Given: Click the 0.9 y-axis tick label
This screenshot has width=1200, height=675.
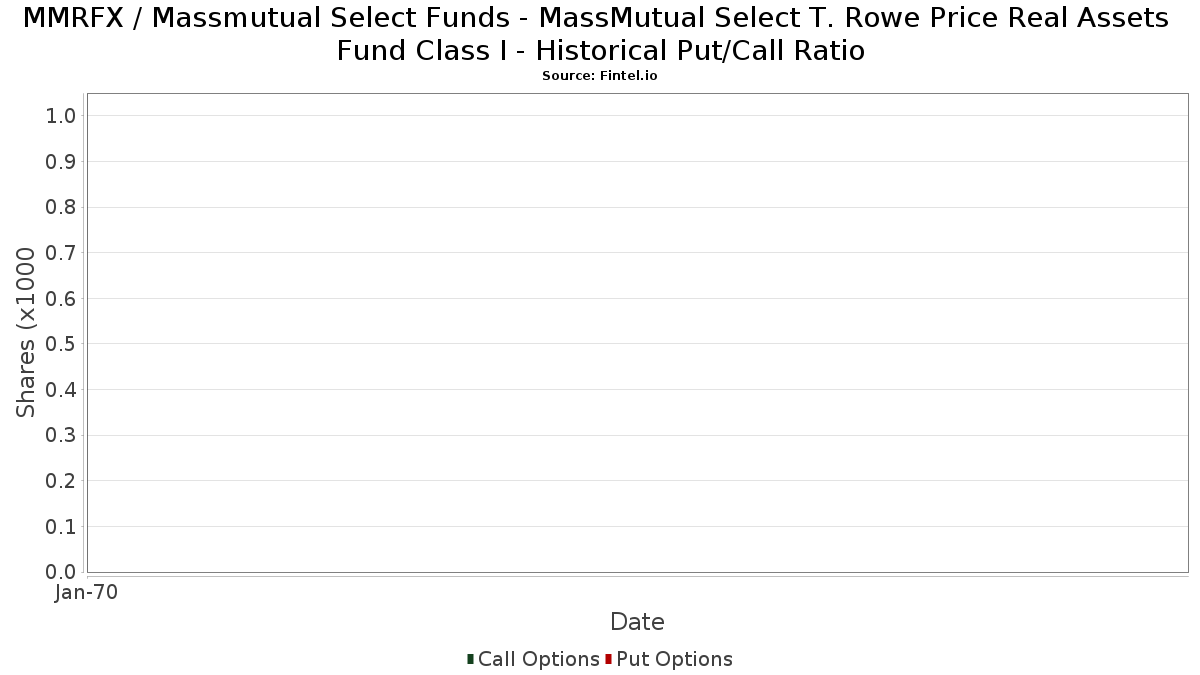Looking at the screenshot, I should click(61, 162).
